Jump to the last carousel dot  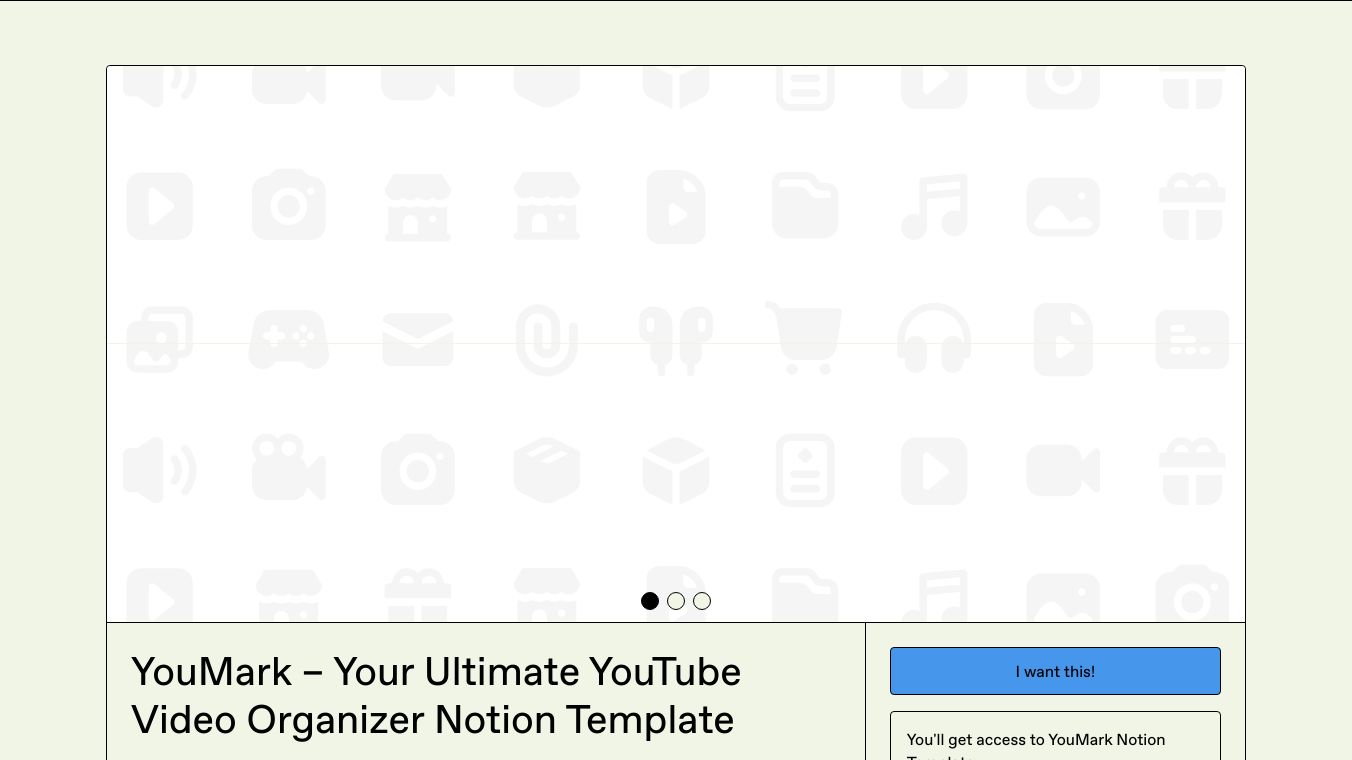tap(702, 601)
